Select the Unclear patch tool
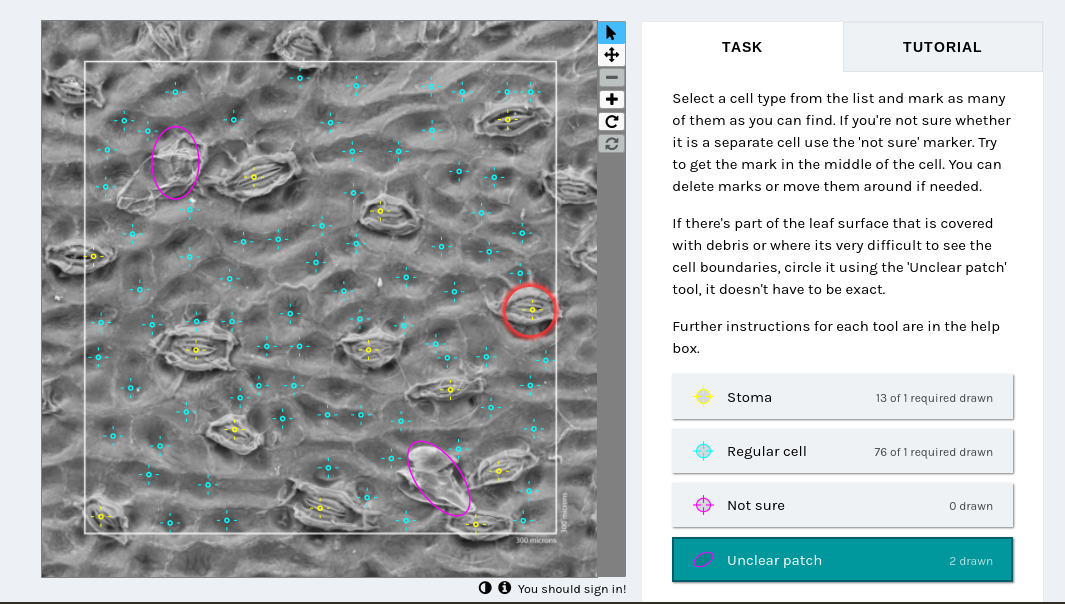Screen dimensions: 1065x604 pos(842,560)
